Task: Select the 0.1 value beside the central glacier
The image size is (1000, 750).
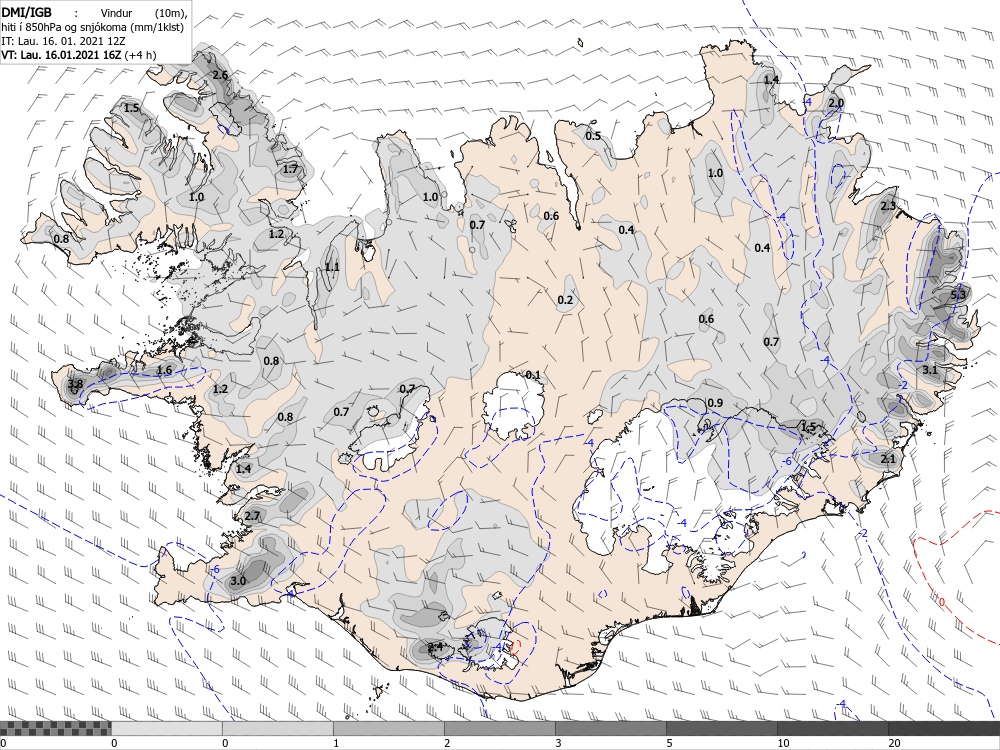Action: (x=533, y=375)
